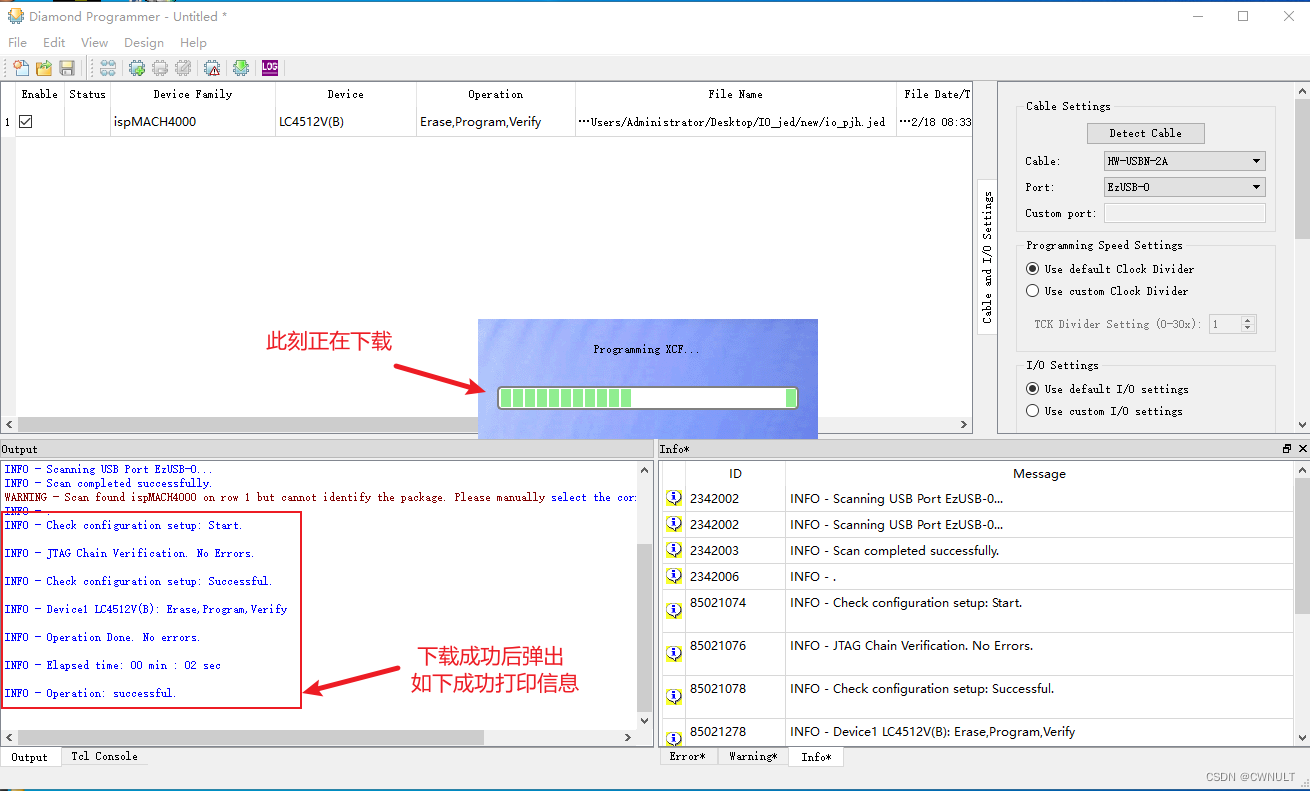Click the ID column header in Info
Image resolution: width=1310 pixels, height=791 pixels.
click(x=735, y=474)
